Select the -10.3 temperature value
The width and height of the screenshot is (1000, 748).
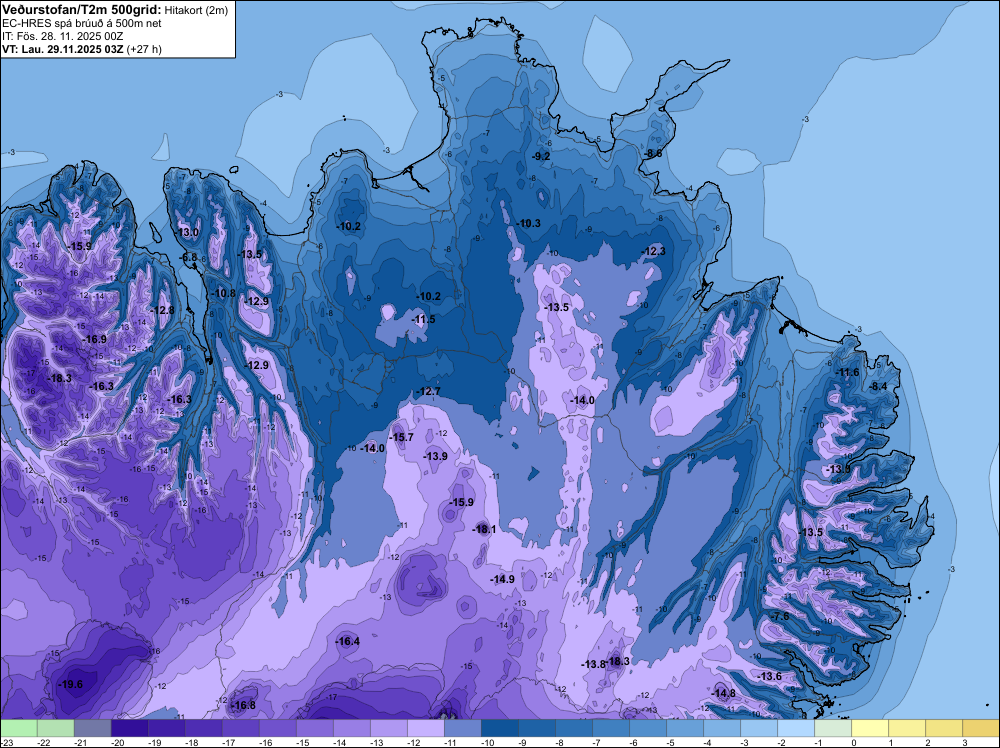[529, 223]
